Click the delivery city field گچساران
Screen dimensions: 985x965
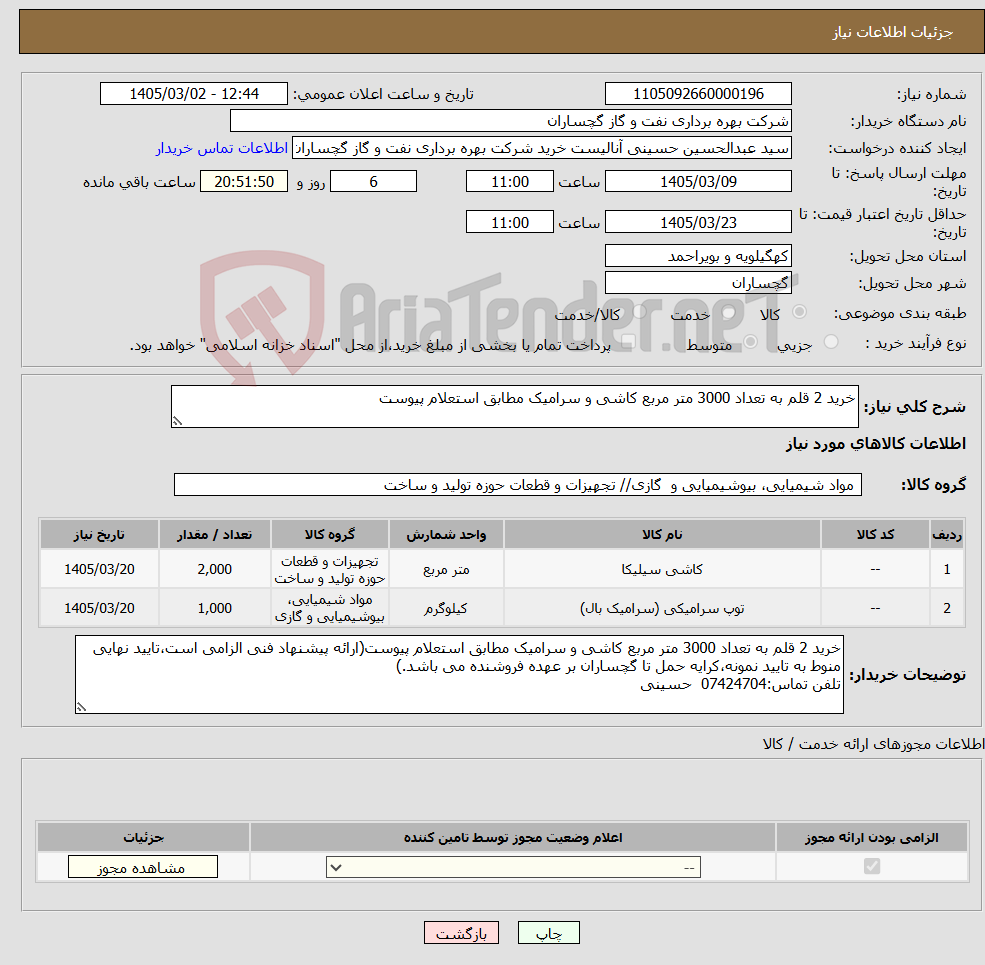coord(698,283)
